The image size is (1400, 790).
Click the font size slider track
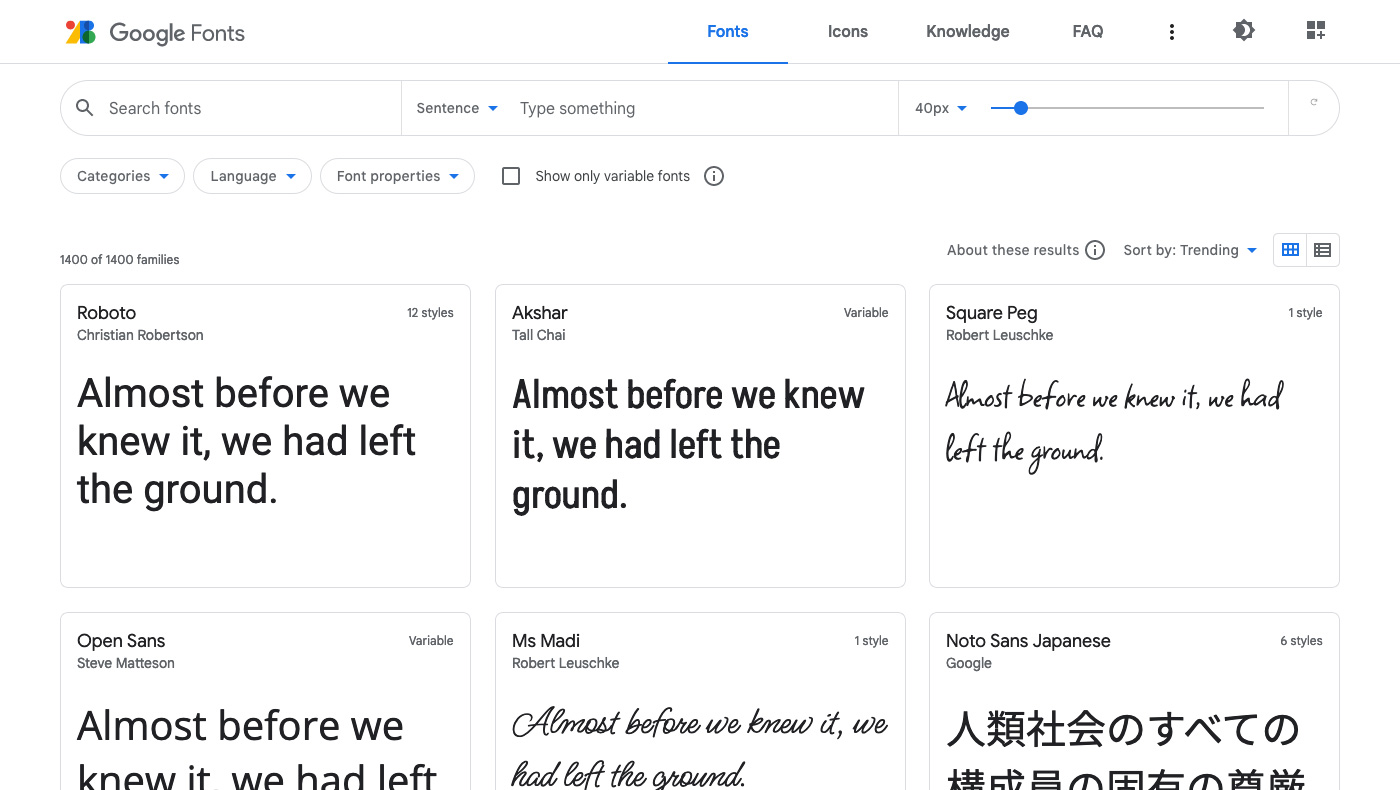pos(1127,108)
